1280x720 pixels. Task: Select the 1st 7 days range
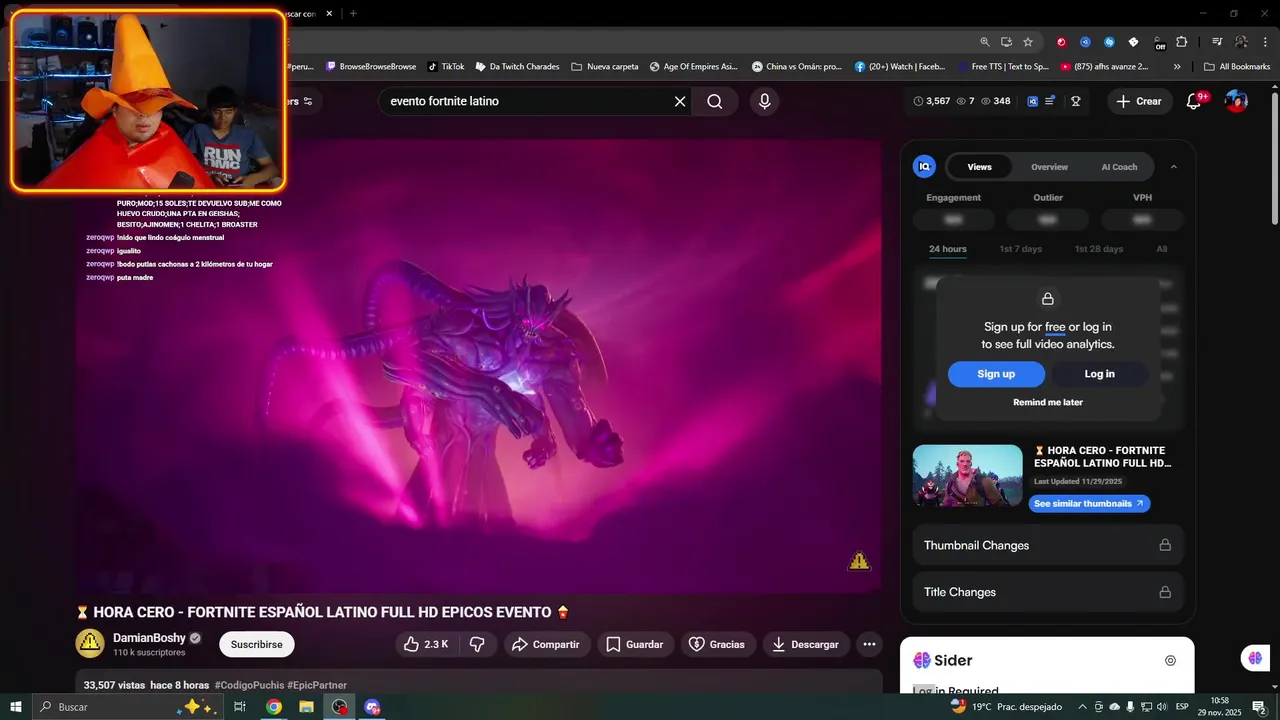click(1020, 249)
